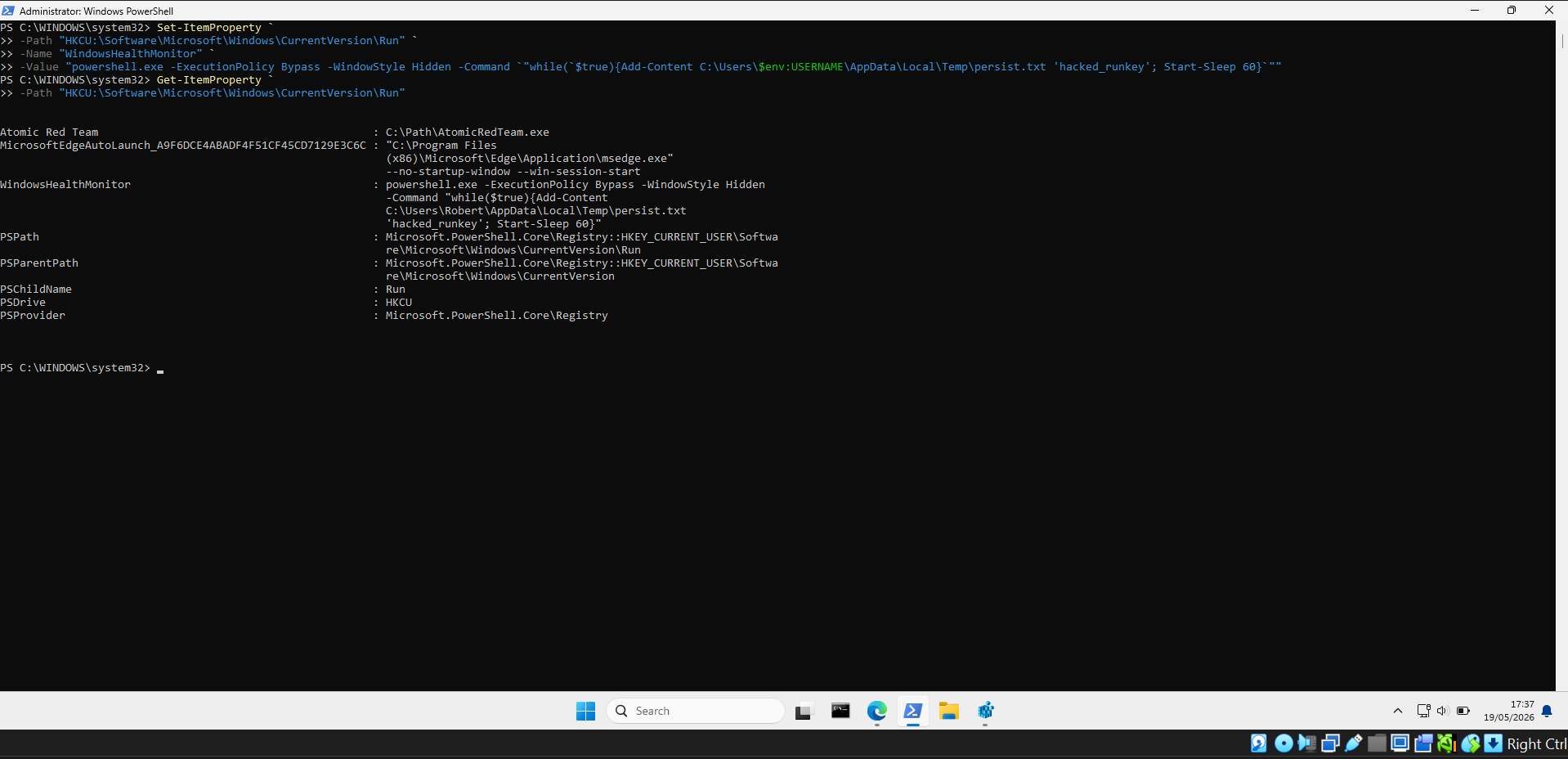Click the VirtualBox green CPU turtle icon
The width and height of the screenshot is (1568, 759).
click(x=1447, y=743)
